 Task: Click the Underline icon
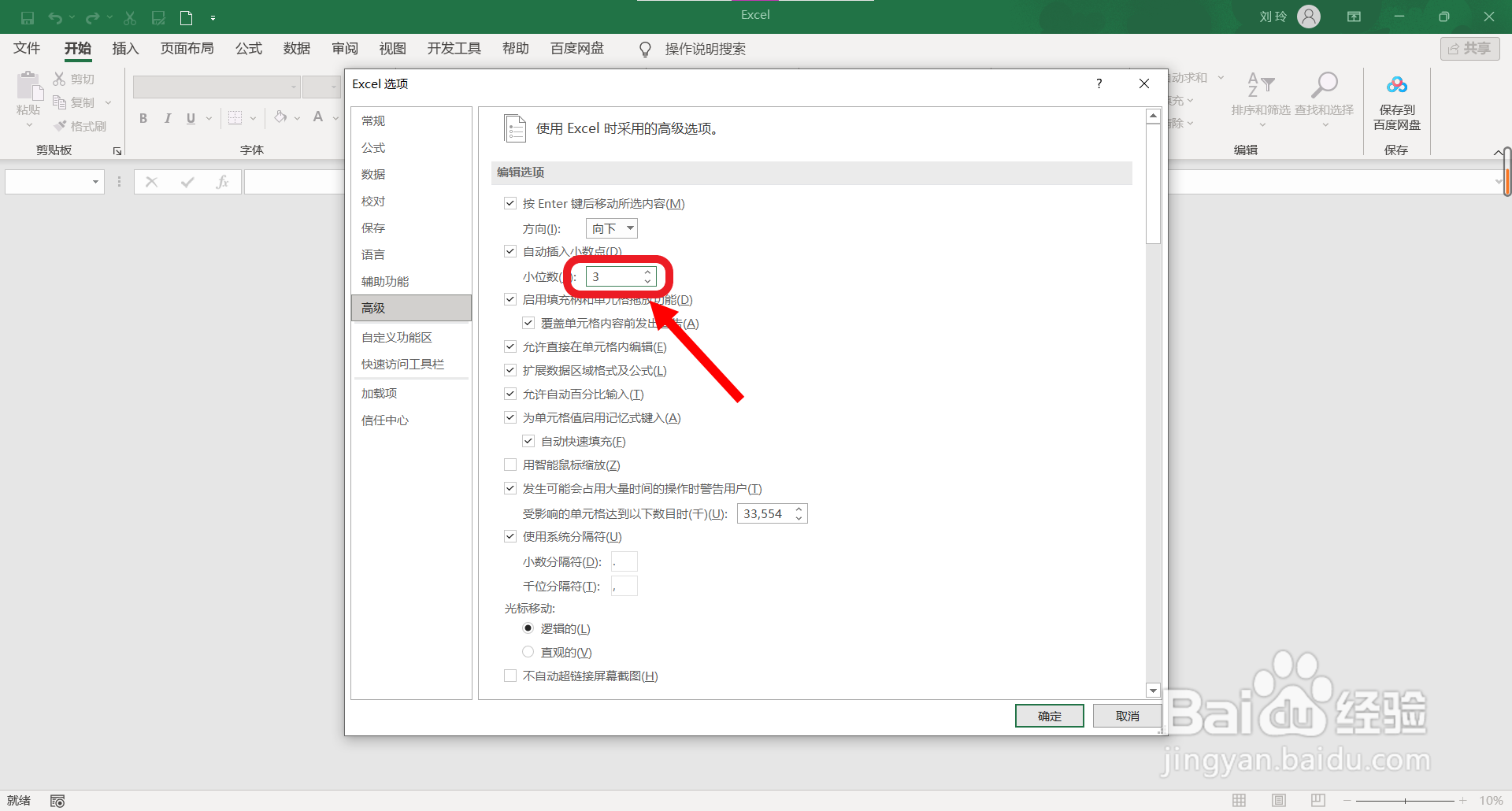(x=190, y=118)
